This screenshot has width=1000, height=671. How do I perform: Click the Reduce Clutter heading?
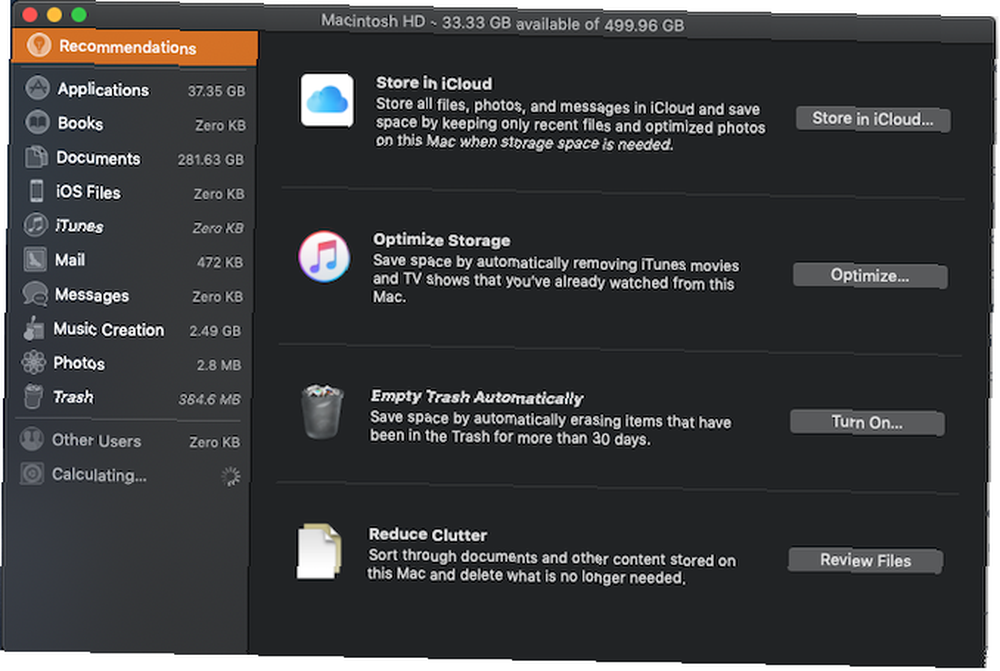[427, 534]
